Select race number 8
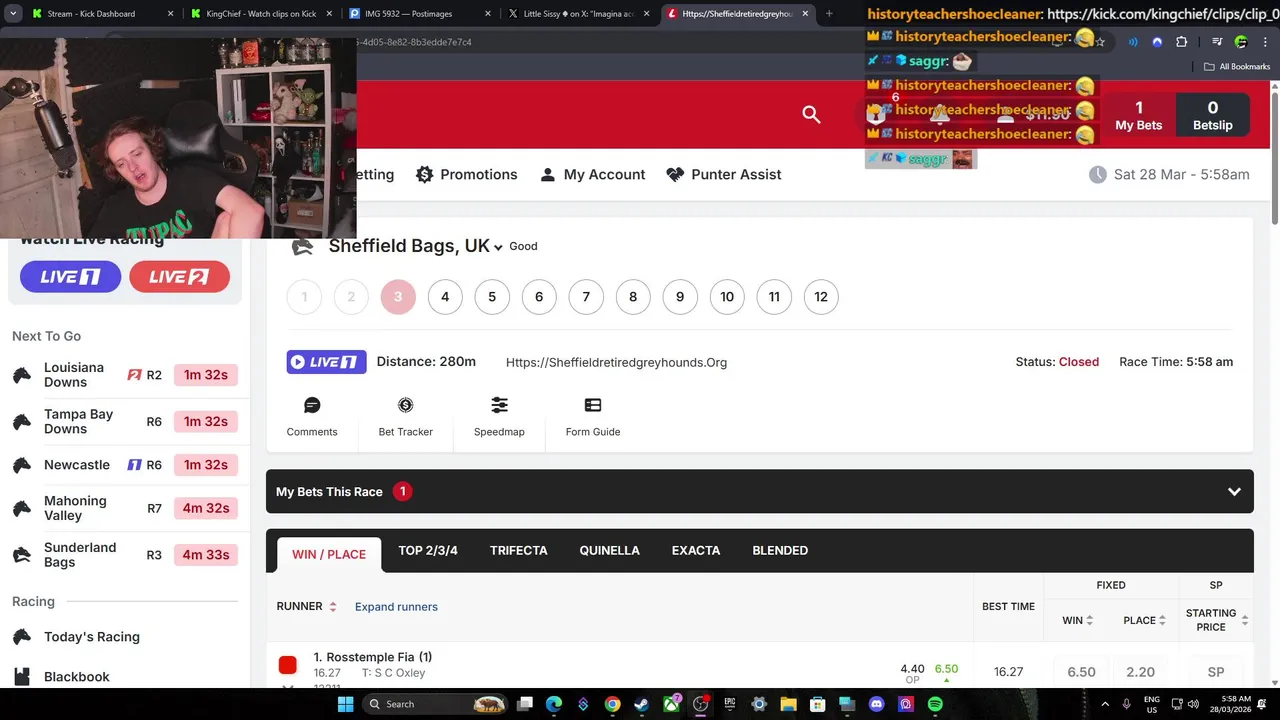Viewport: 1280px width, 720px height. pos(633,297)
